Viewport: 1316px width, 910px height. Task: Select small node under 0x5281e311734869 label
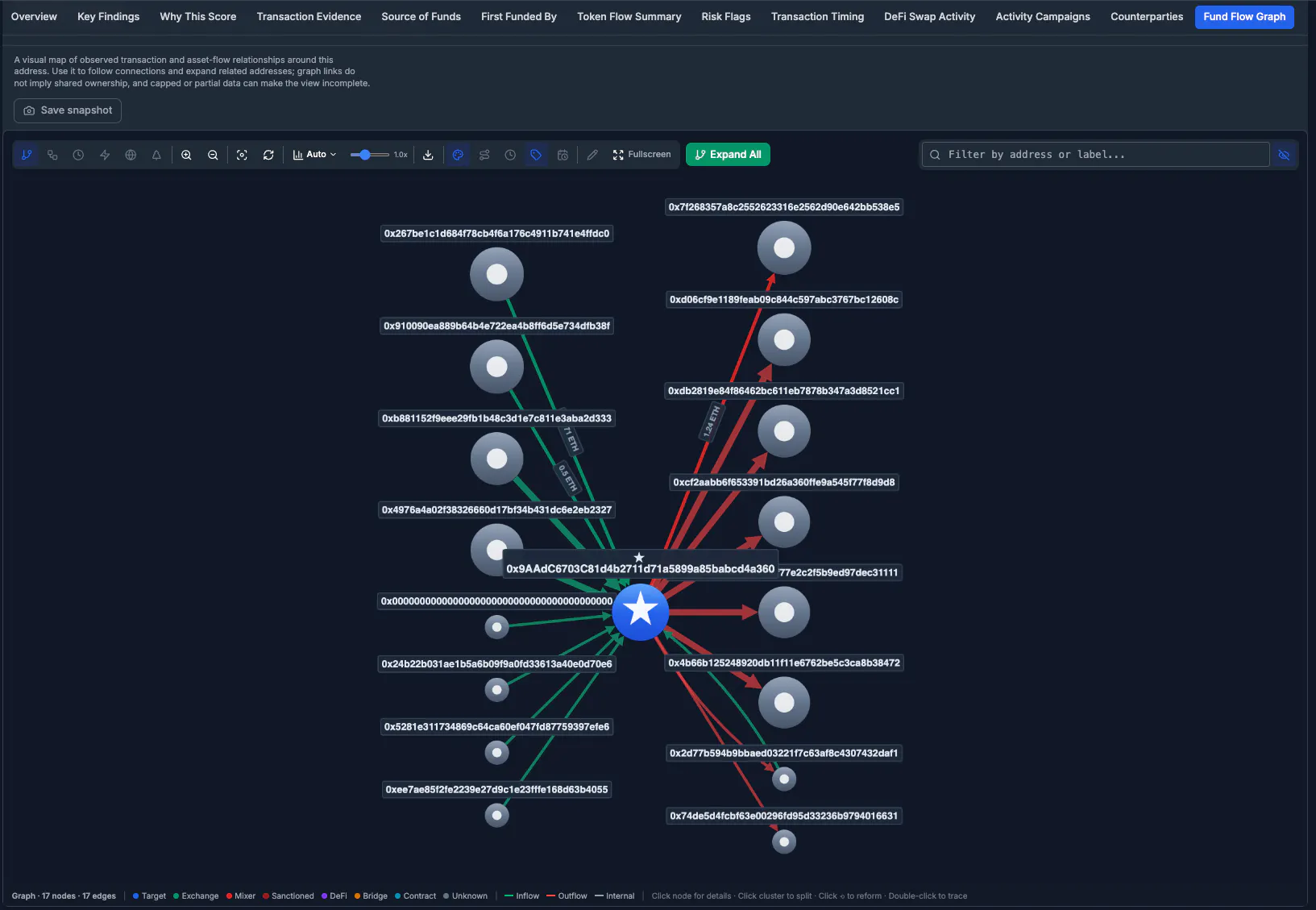(x=497, y=752)
